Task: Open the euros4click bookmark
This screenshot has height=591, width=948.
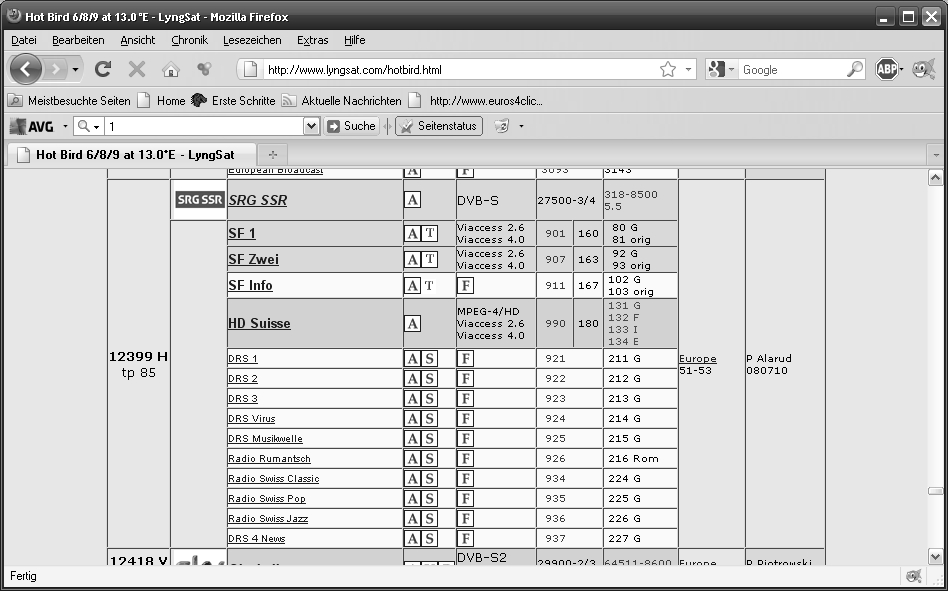Action: pos(476,101)
